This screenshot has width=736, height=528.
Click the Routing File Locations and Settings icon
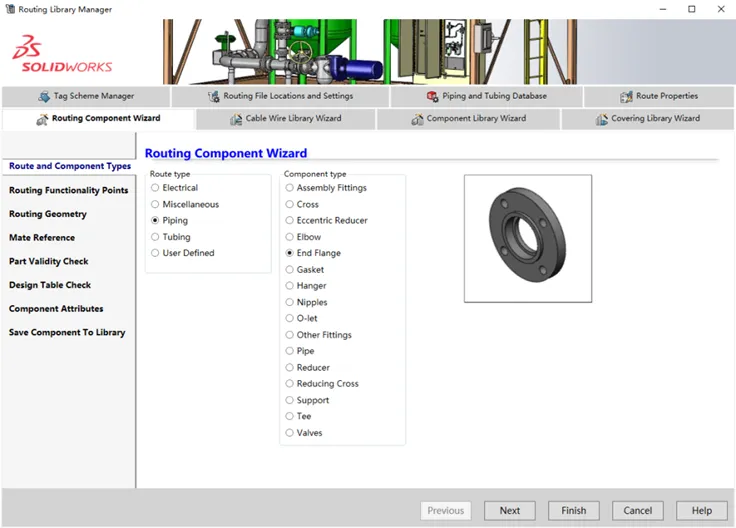tap(214, 96)
